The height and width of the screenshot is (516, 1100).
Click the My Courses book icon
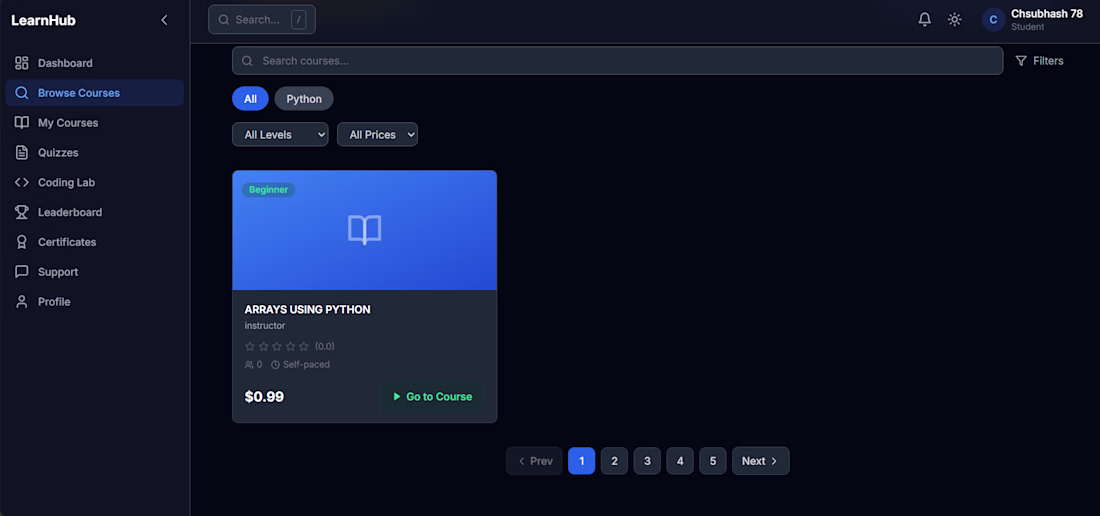[x=22, y=123]
